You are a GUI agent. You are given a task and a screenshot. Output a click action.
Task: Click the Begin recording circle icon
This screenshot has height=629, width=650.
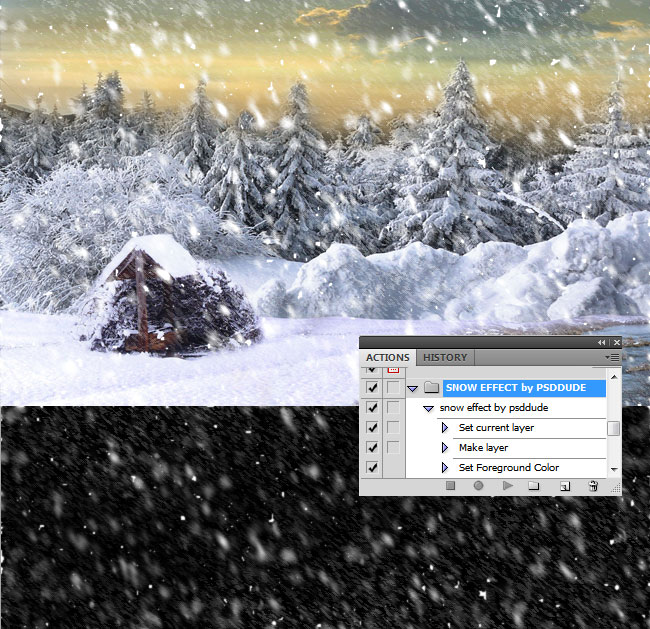point(478,486)
